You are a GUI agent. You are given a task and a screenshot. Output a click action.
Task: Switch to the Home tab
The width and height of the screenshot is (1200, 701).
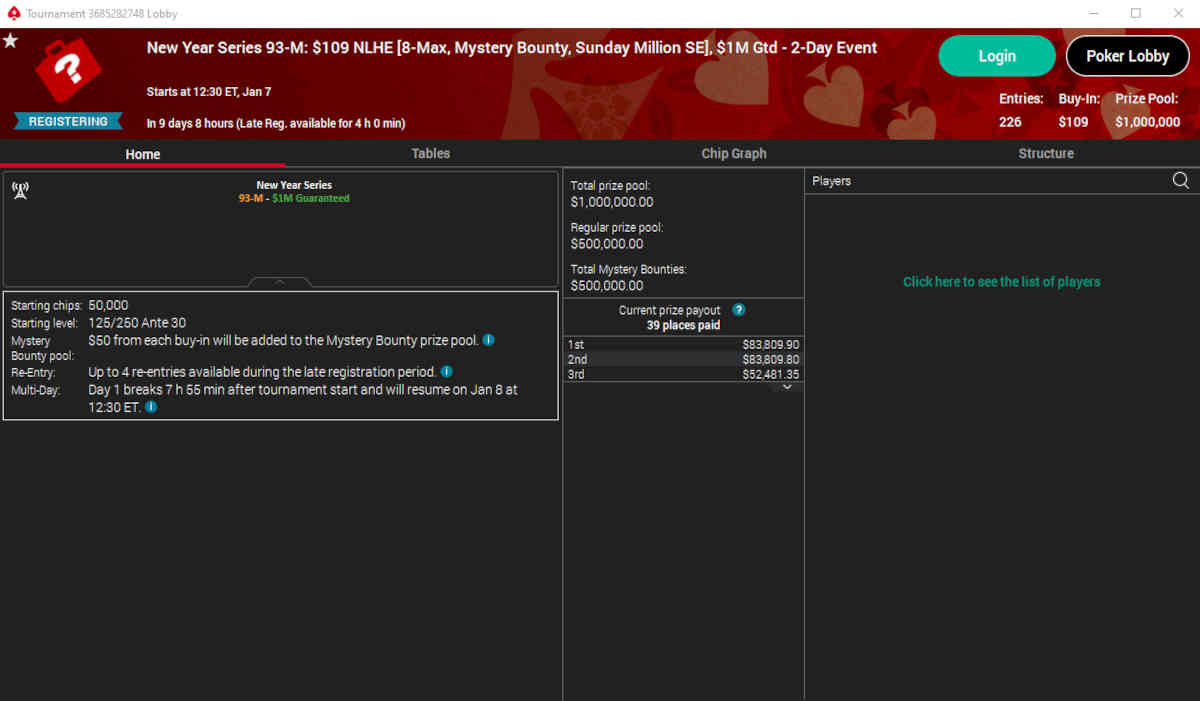coord(143,154)
